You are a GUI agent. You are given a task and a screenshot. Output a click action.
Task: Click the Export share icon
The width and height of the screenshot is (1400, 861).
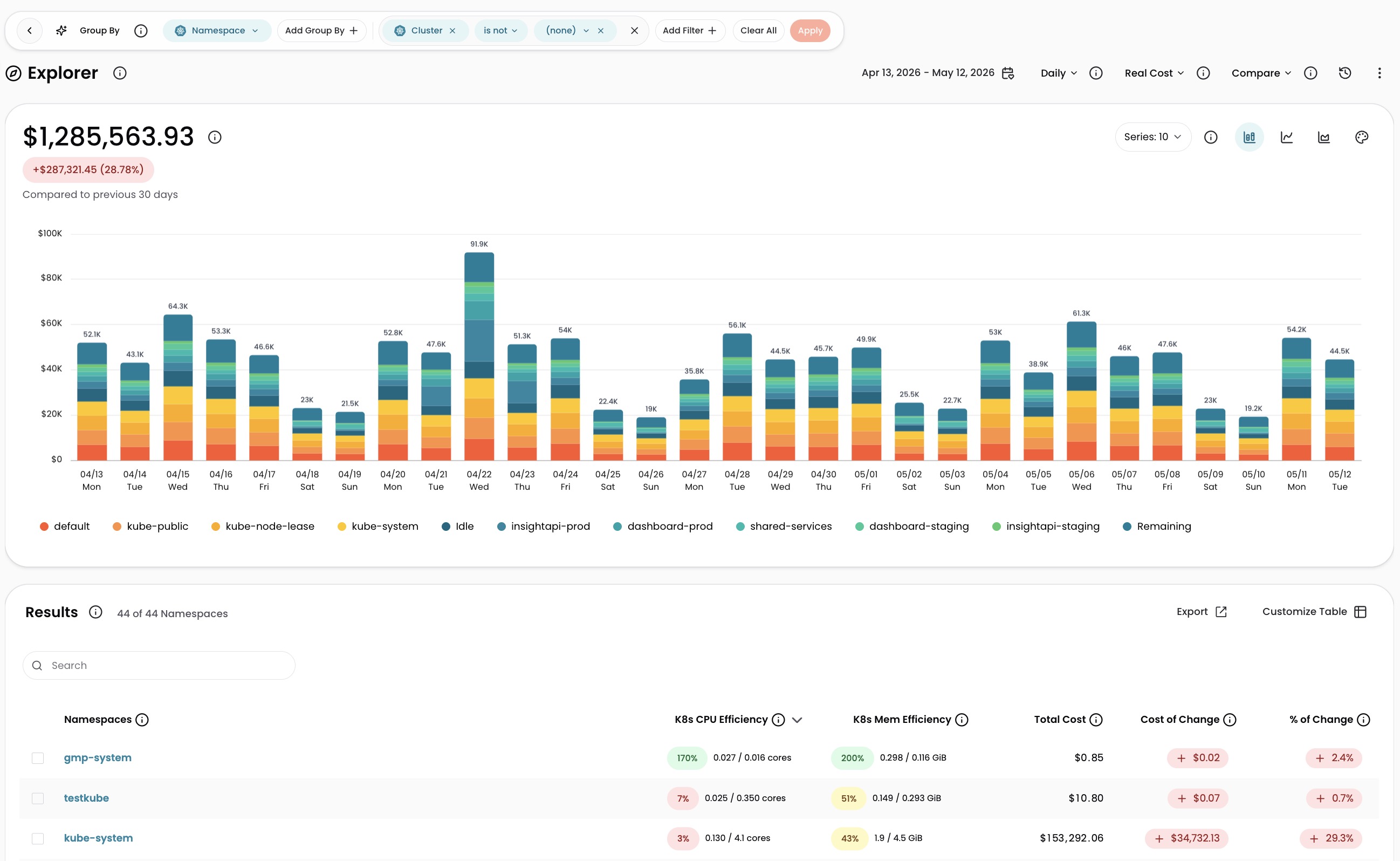coord(1221,612)
